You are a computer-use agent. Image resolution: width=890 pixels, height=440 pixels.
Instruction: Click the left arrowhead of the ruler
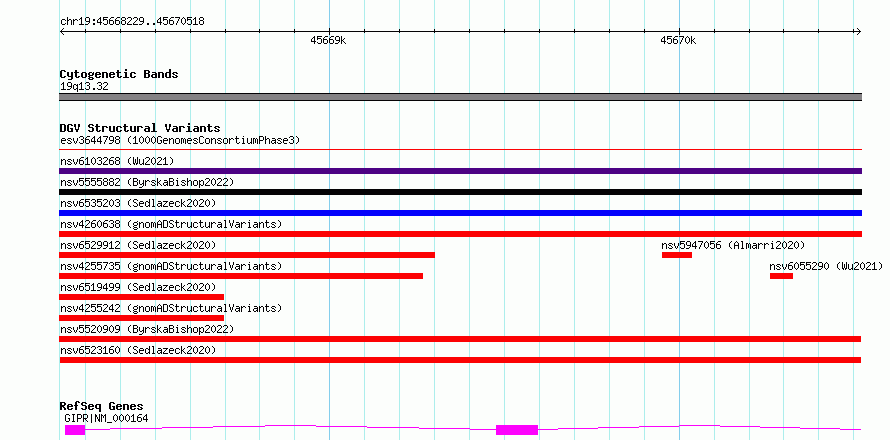click(62, 32)
